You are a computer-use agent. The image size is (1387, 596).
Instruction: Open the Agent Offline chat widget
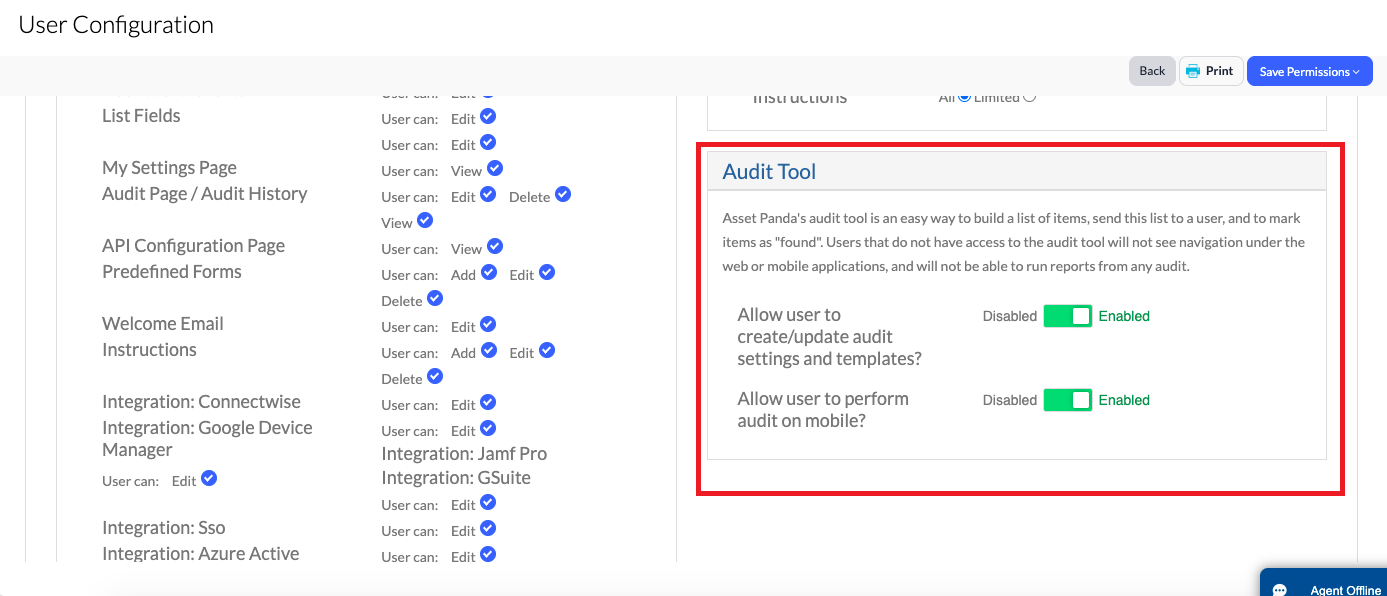click(x=1323, y=583)
